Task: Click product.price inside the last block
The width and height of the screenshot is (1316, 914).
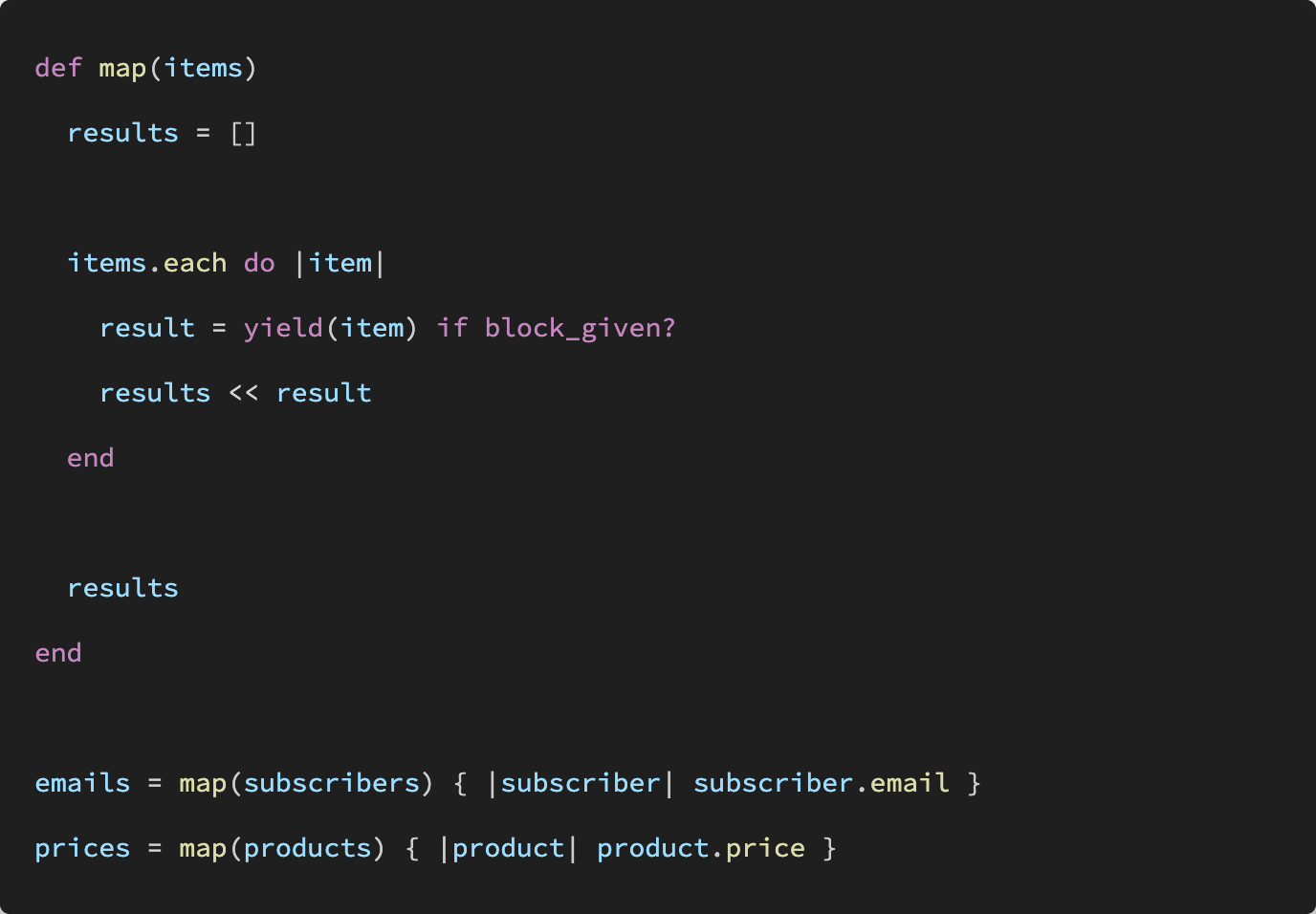Action: coord(701,849)
